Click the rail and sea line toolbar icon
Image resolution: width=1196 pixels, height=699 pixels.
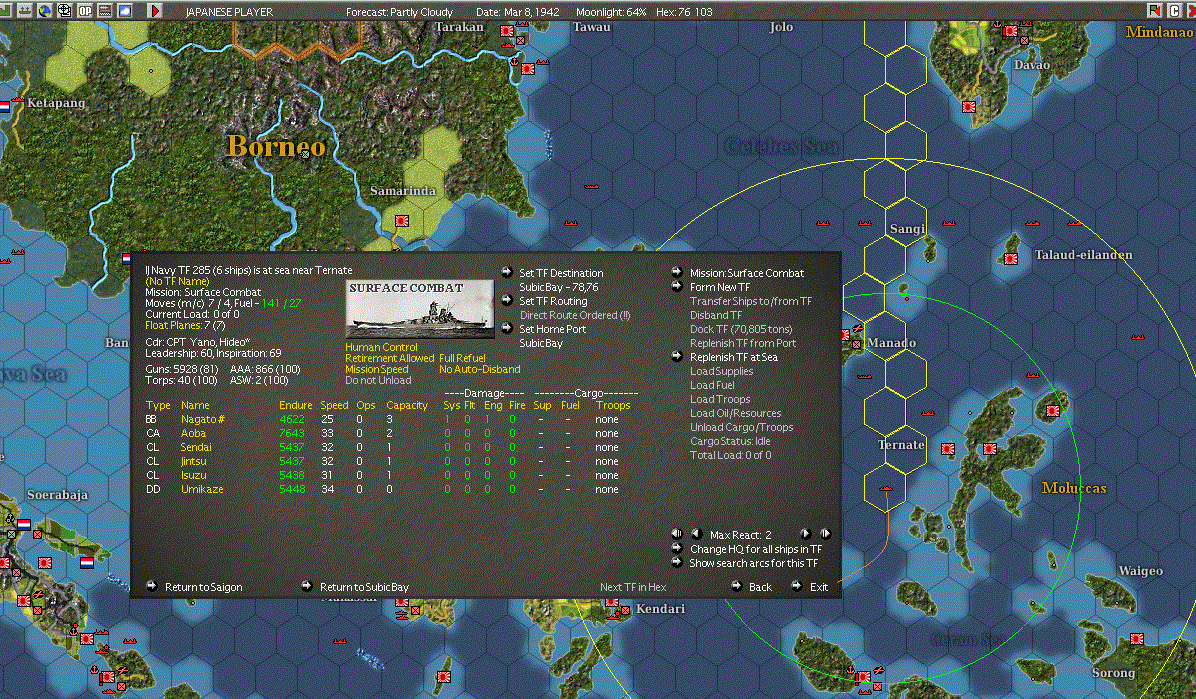pyautogui.click(x=104, y=11)
